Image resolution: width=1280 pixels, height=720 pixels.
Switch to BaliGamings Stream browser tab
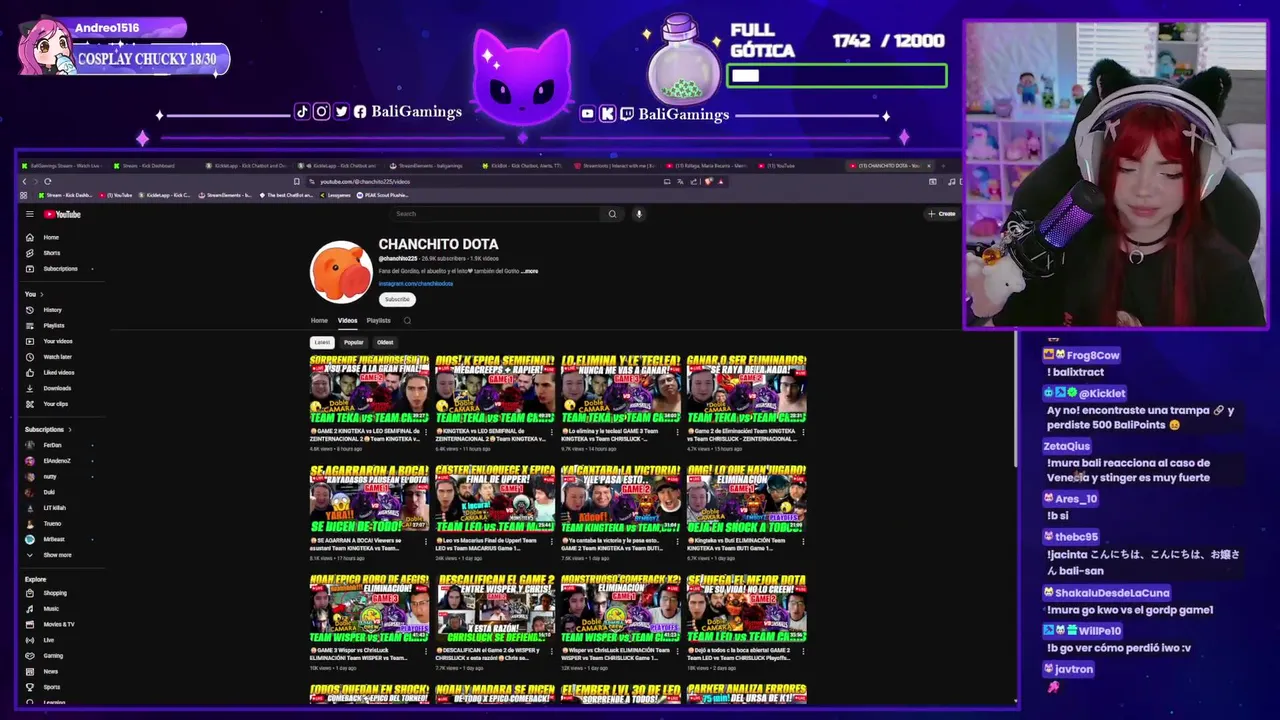click(62, 166)
